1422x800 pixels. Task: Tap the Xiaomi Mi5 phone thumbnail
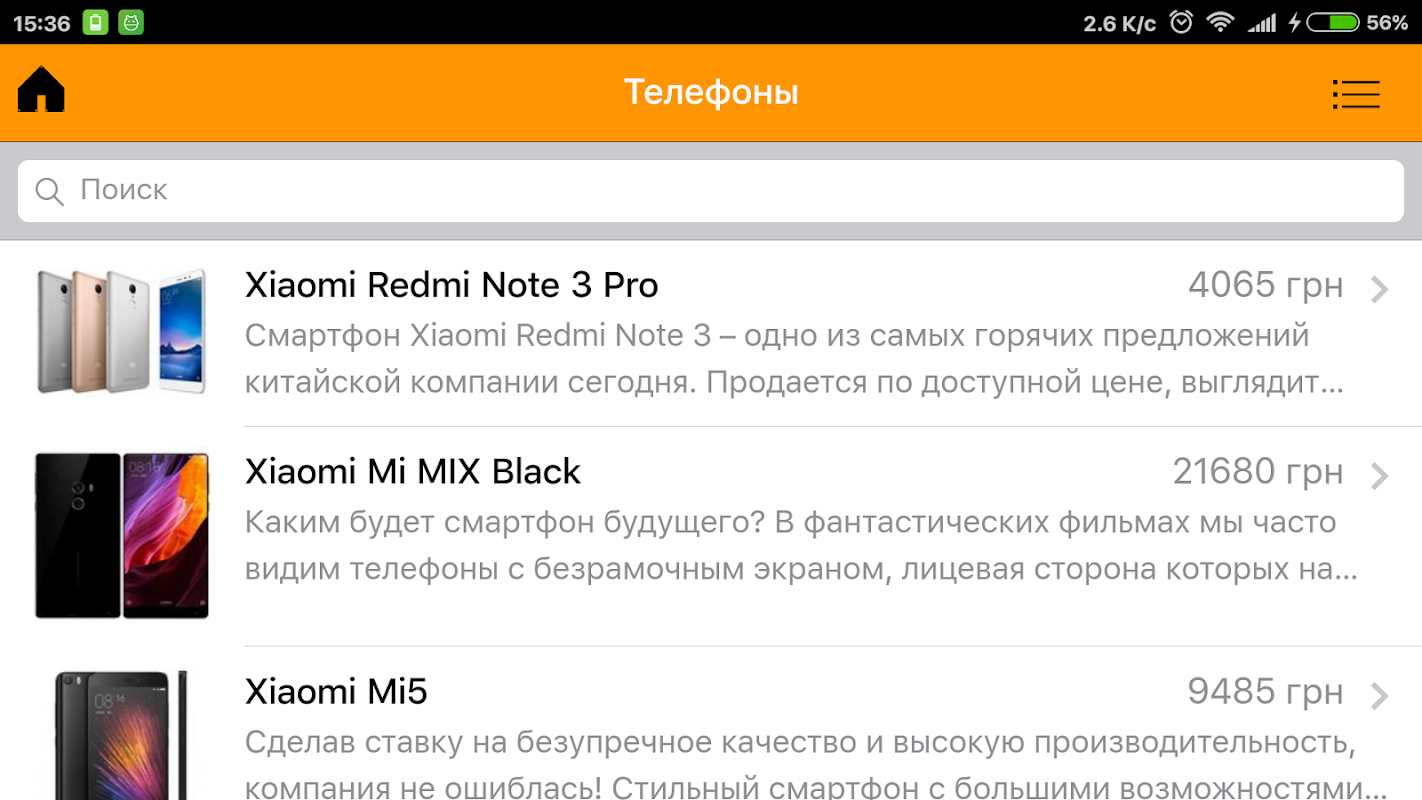point(122,735)
